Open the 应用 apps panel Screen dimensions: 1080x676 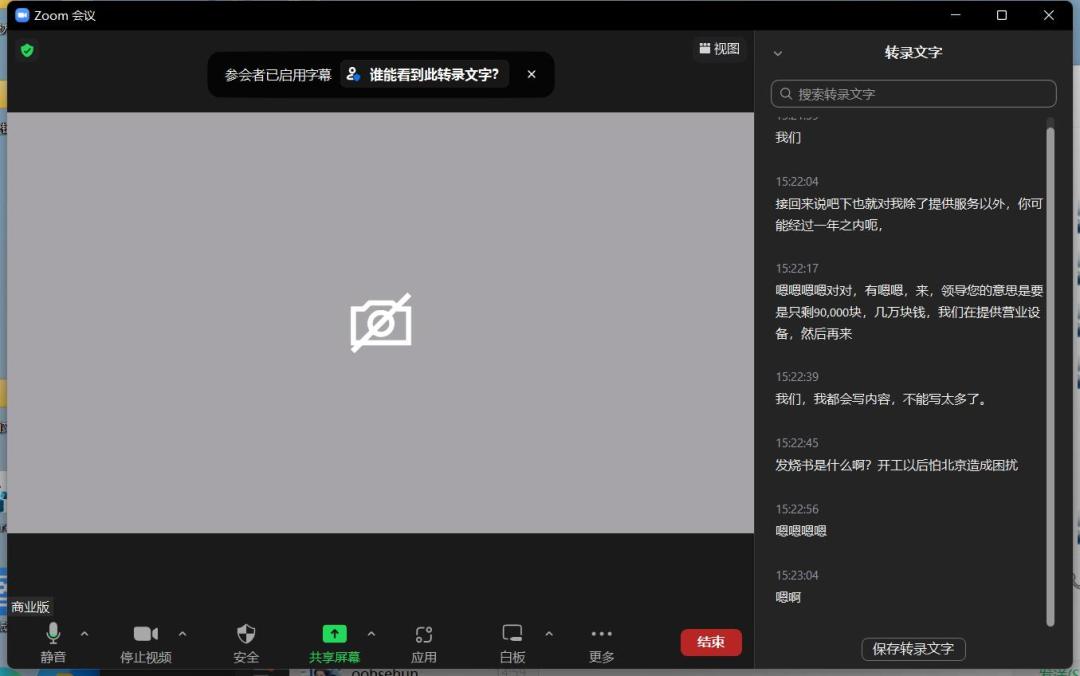(424, 642)
